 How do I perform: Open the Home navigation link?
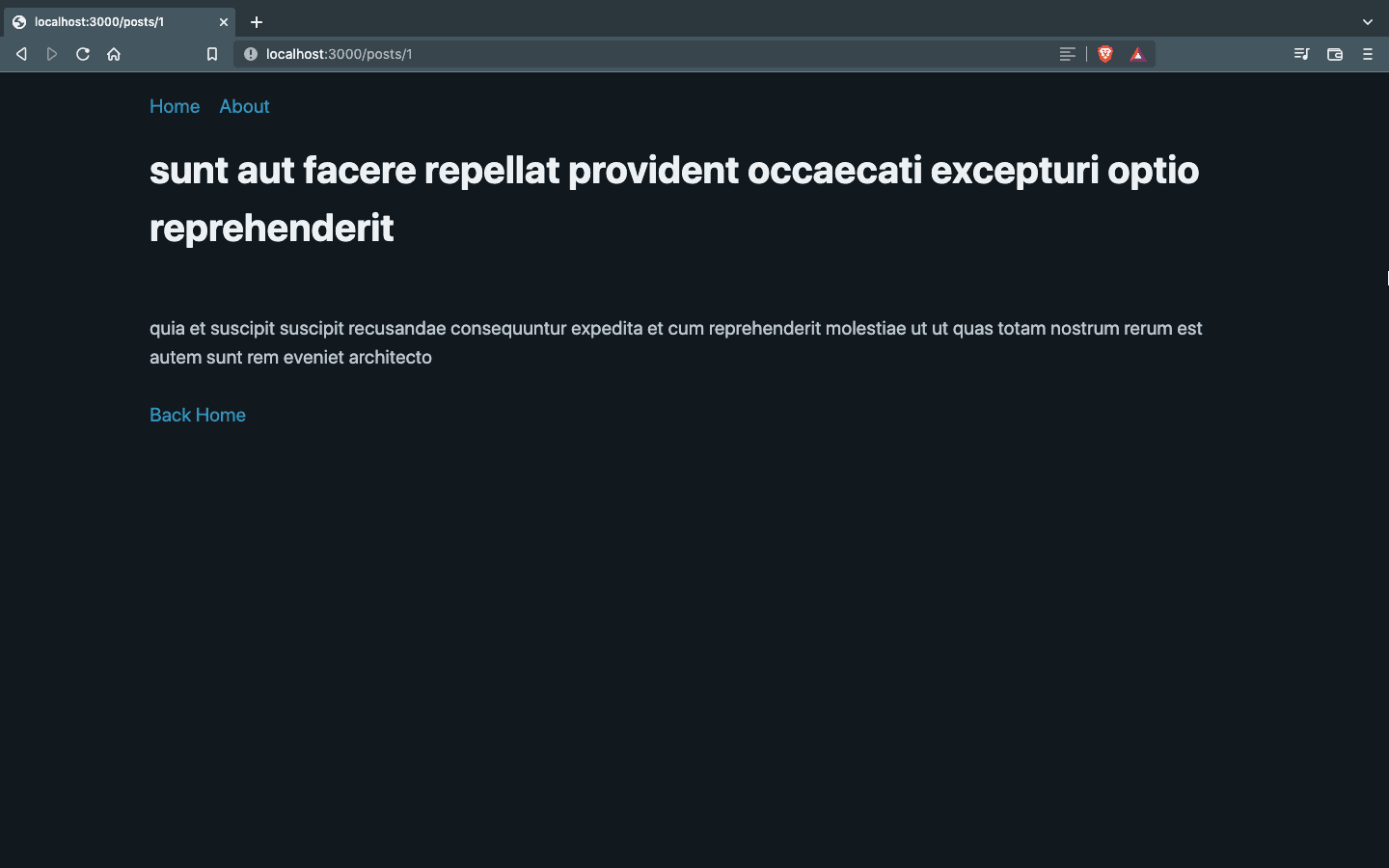pos(175,106)
